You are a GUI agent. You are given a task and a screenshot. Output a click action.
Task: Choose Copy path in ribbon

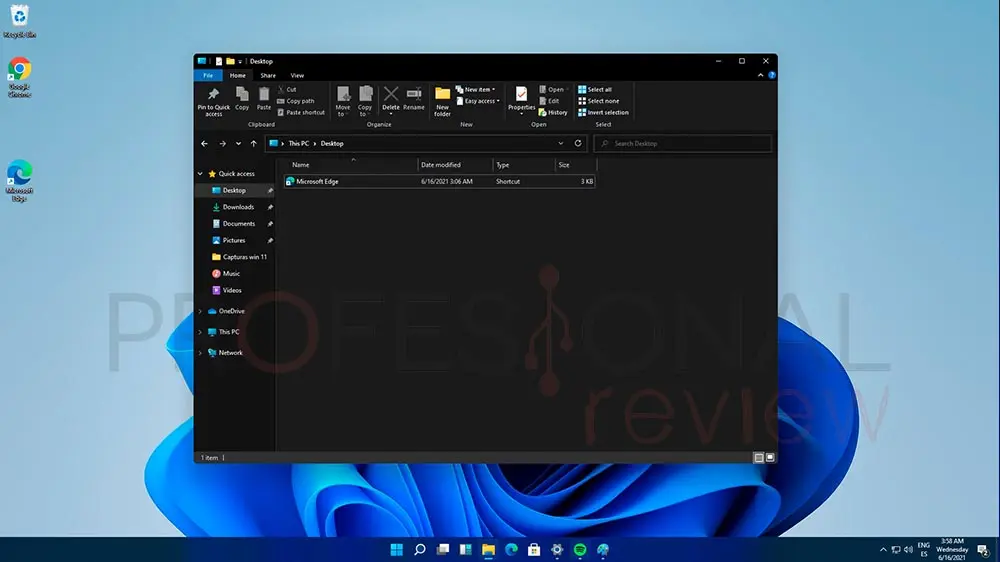tap(296, 101)
